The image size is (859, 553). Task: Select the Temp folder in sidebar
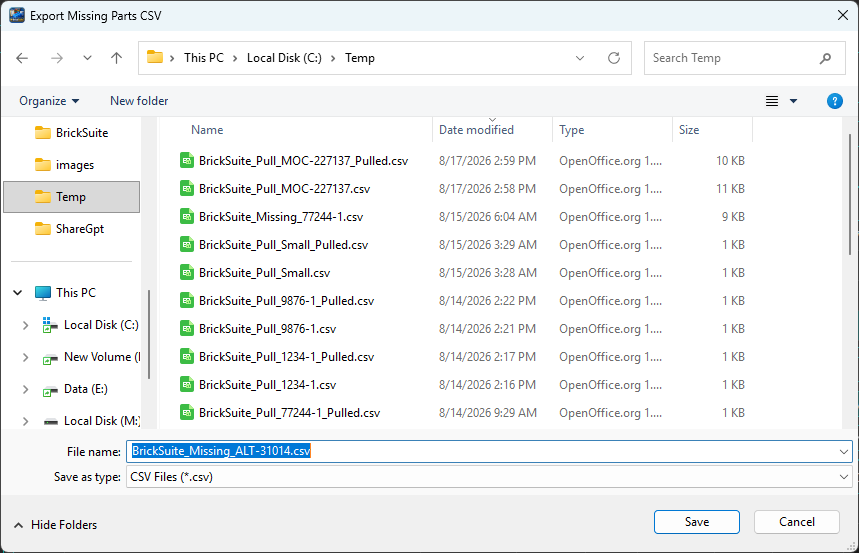(x=71, y=197)
